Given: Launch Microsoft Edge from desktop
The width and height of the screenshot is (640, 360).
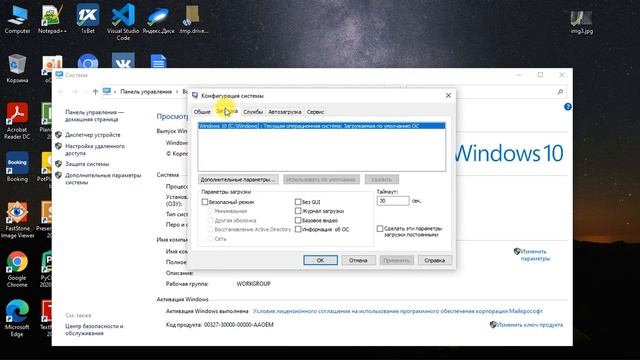Looking at the screenshot, I should [x=17, y=318].
